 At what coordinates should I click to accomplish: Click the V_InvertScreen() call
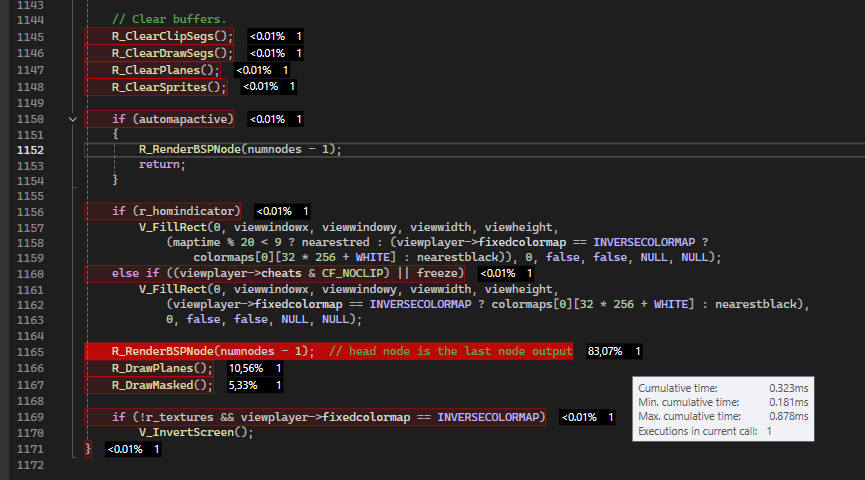196,432
